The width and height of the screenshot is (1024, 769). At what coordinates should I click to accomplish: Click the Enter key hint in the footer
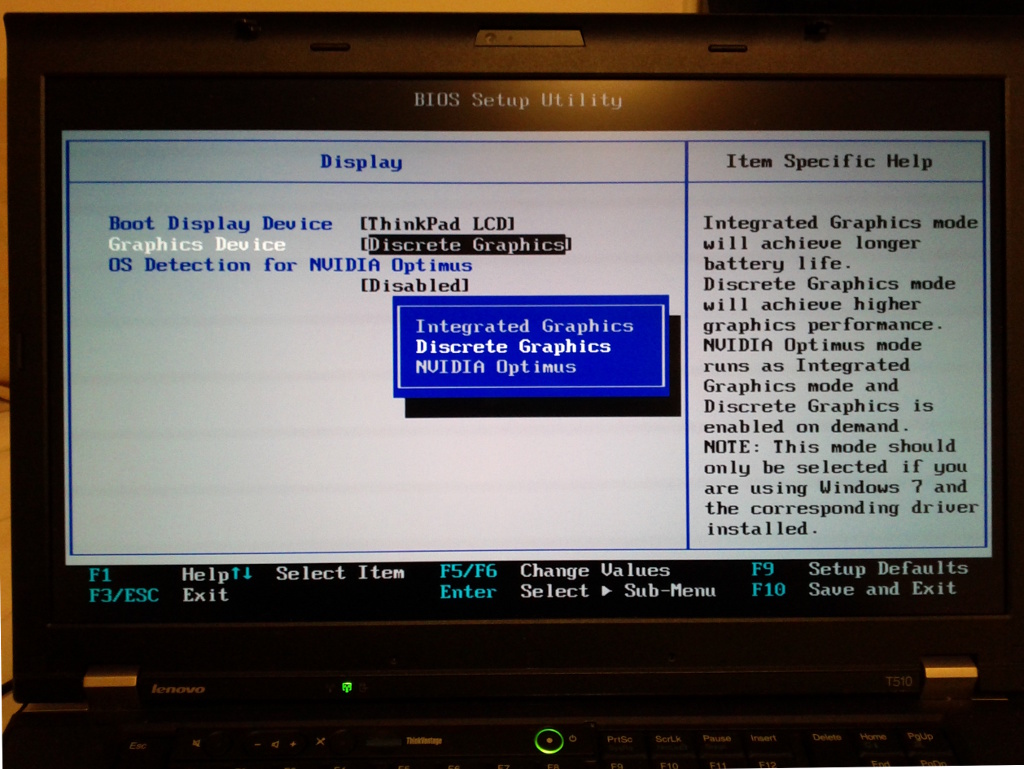pyautogui.click(x=468, y=592)
